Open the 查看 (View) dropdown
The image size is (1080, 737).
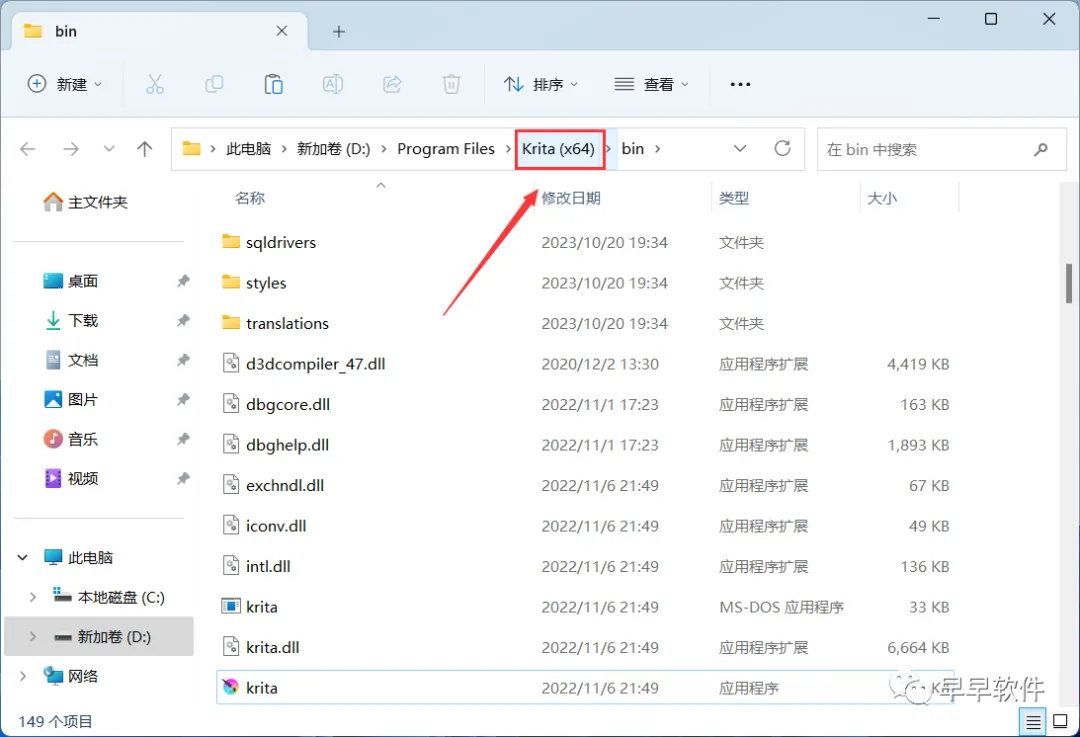[652, 84]
